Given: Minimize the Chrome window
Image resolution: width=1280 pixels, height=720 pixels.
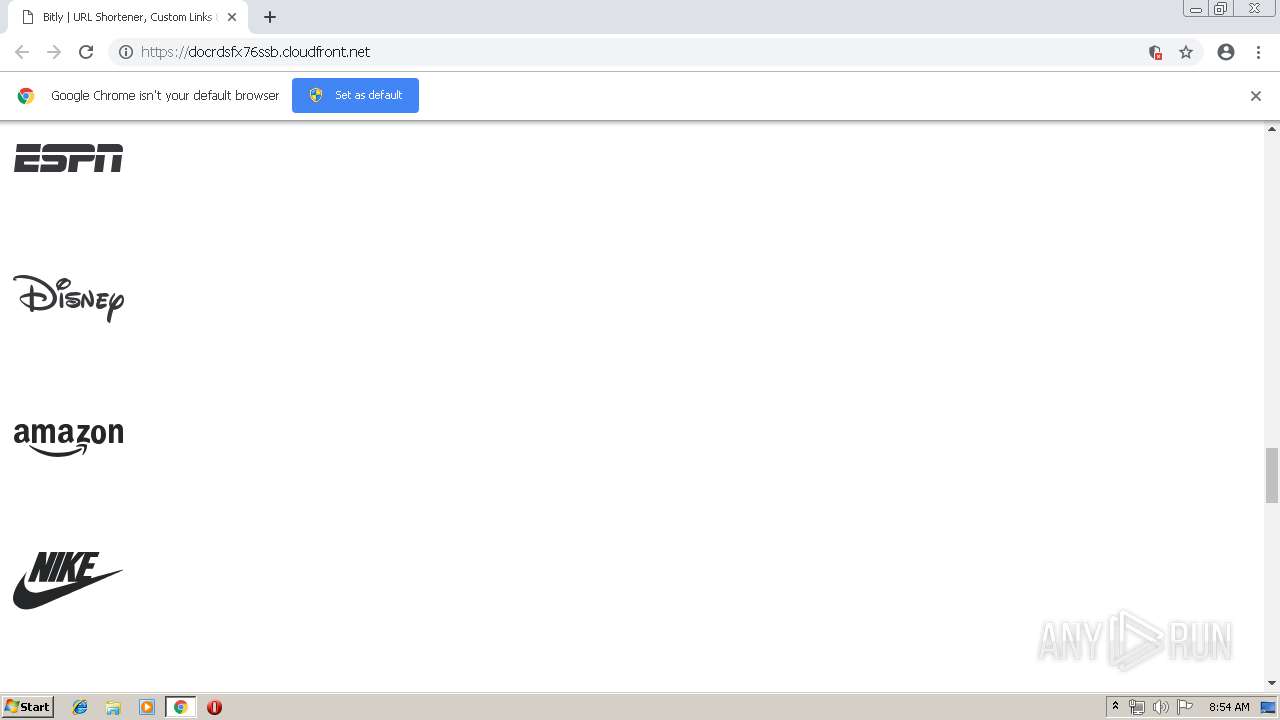Looking at the screenshot, I should pyautogui.click(x=1196, y=9).
